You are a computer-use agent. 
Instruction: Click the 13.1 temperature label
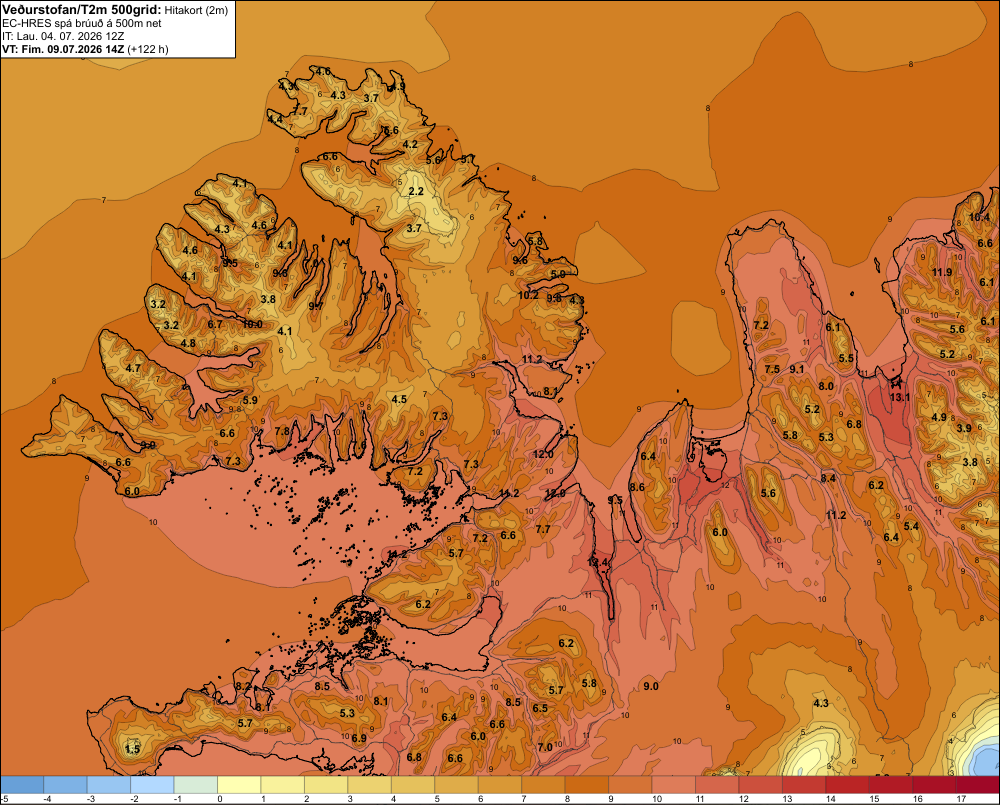[x=900, y=397]
